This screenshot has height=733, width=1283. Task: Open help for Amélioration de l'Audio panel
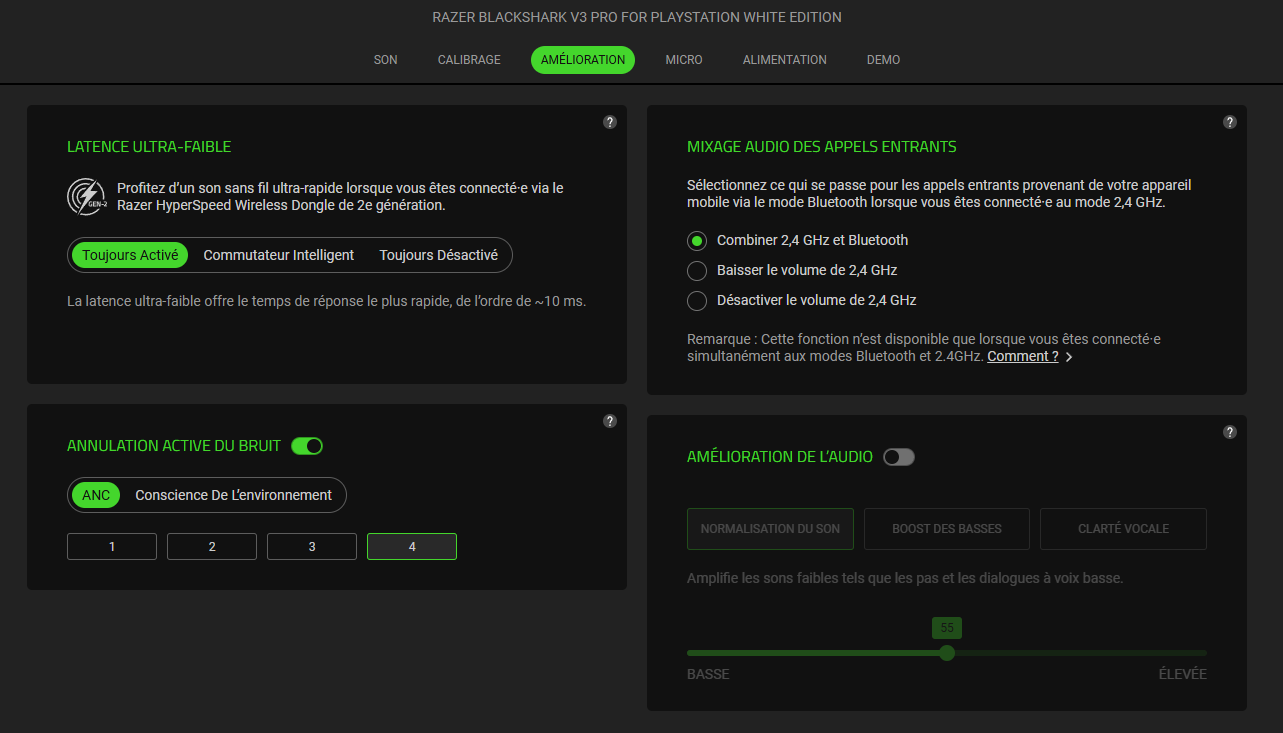[x=1230, y=432]
